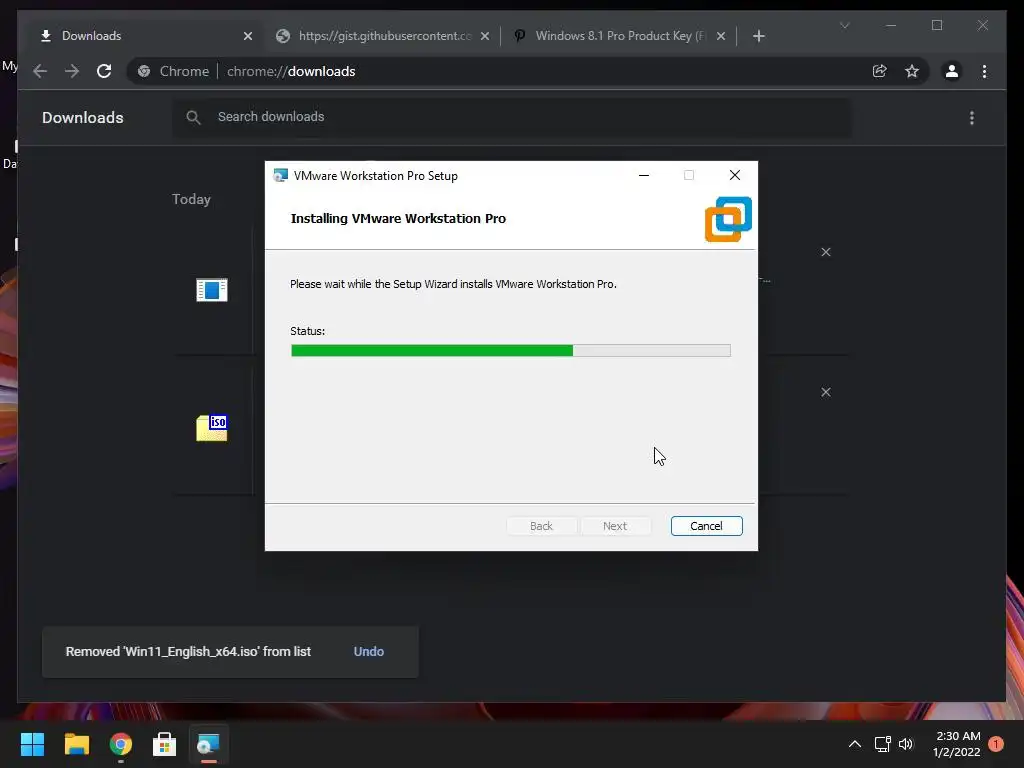
Task: Open the Chrome tab search chevron
Action: coord(844,25)
